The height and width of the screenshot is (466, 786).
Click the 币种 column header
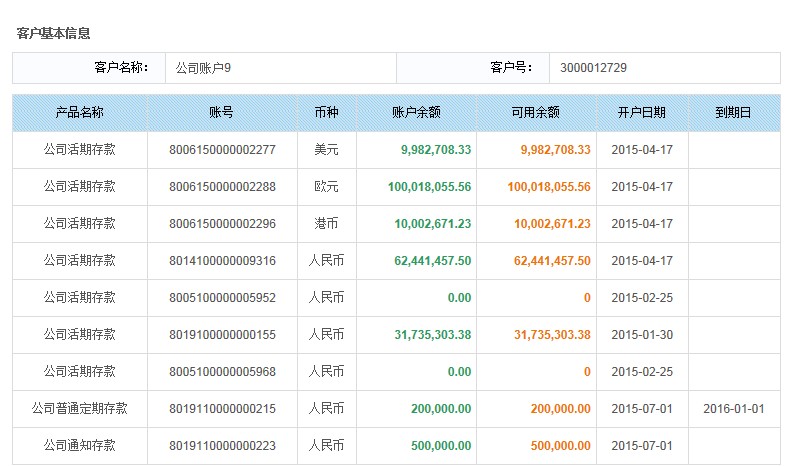point(326,112)
